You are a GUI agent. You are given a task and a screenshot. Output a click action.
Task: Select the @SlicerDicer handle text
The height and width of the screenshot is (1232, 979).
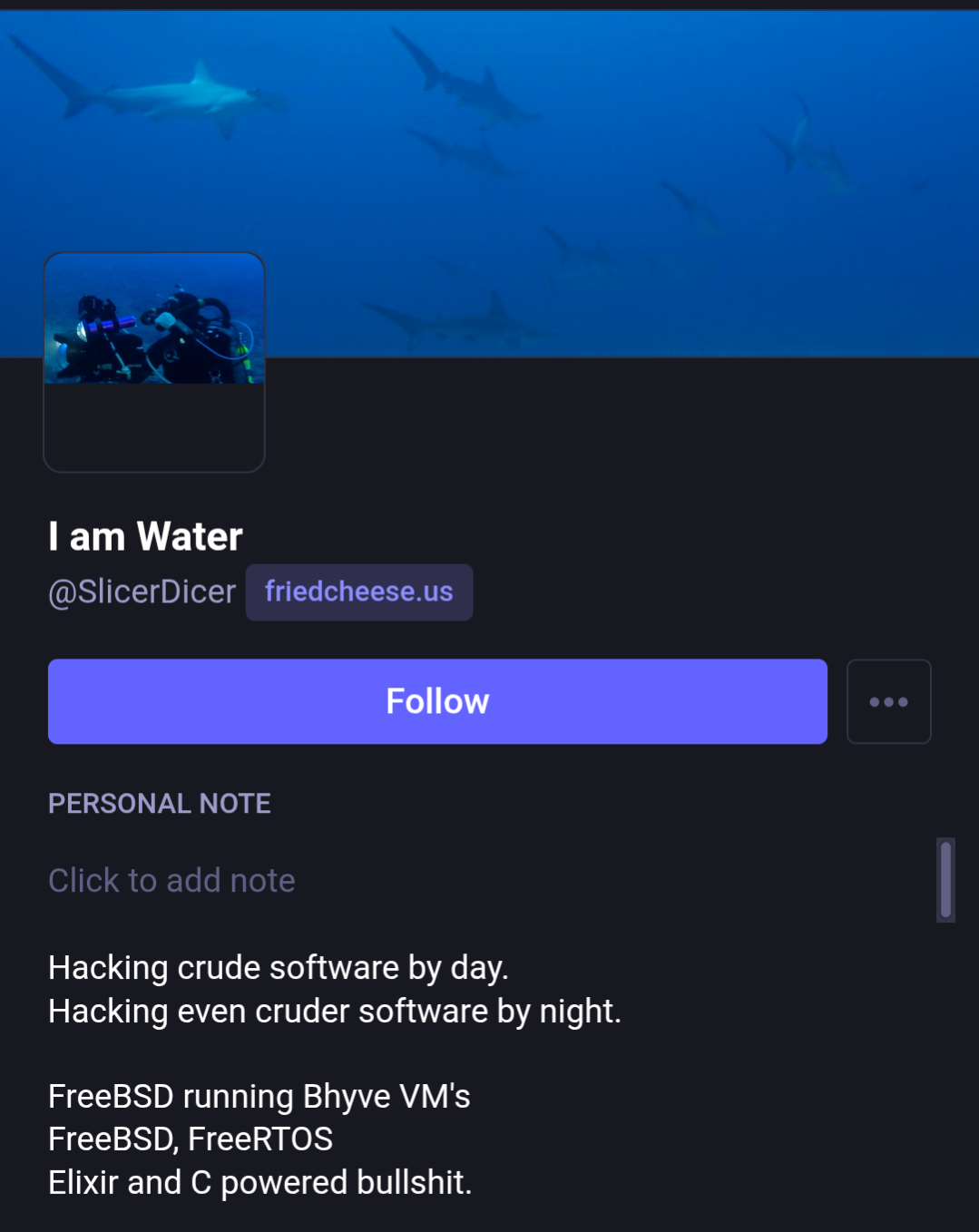click(142, 592)
